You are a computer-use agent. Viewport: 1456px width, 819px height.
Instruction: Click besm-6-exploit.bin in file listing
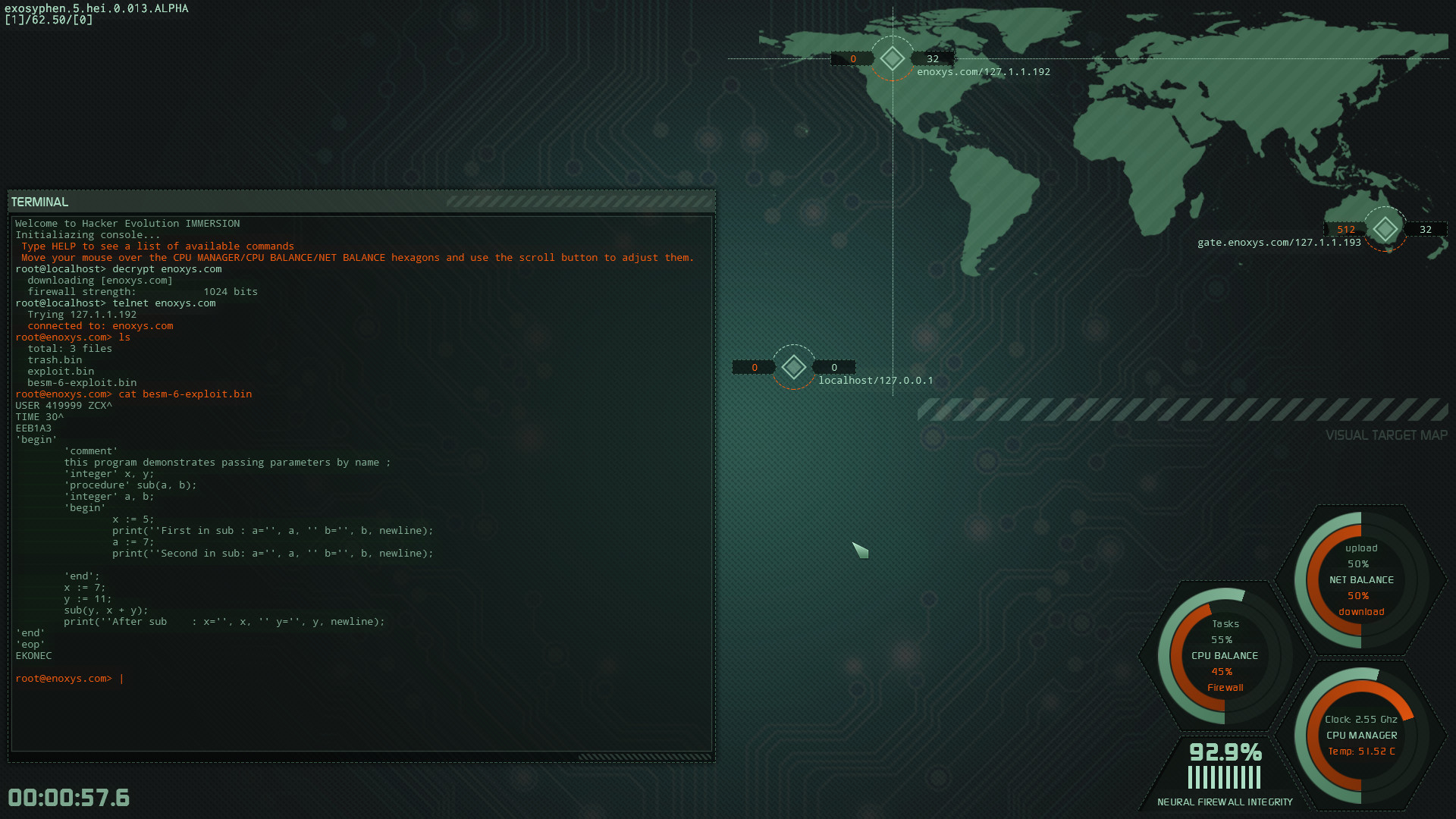[82, 383]
